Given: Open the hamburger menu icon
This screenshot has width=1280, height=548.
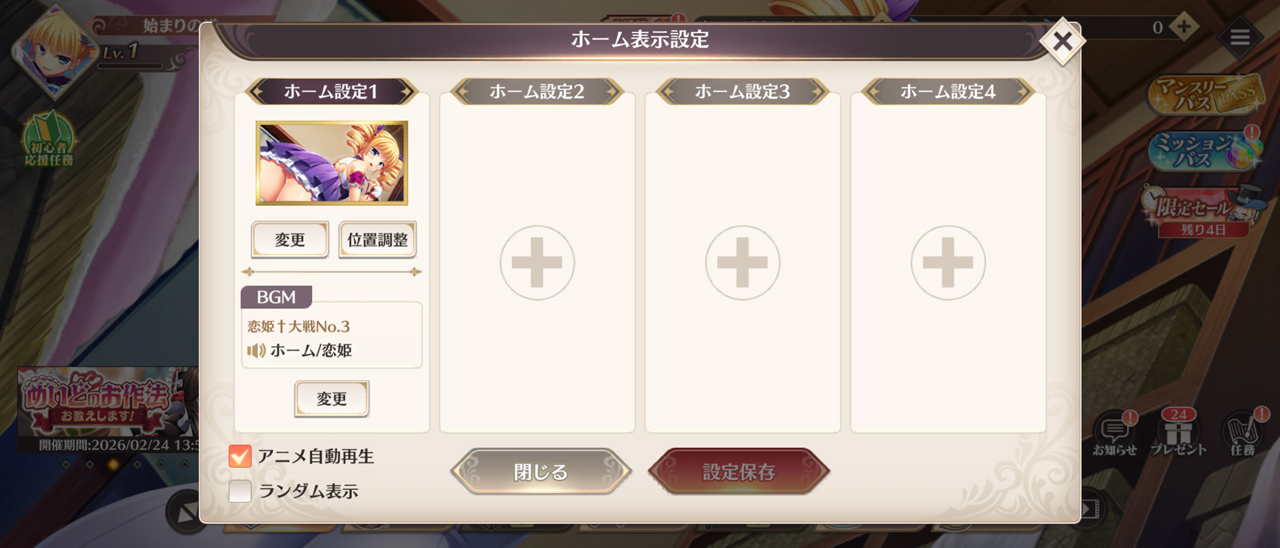Looking at the screenshot, I should point(1240,38).
